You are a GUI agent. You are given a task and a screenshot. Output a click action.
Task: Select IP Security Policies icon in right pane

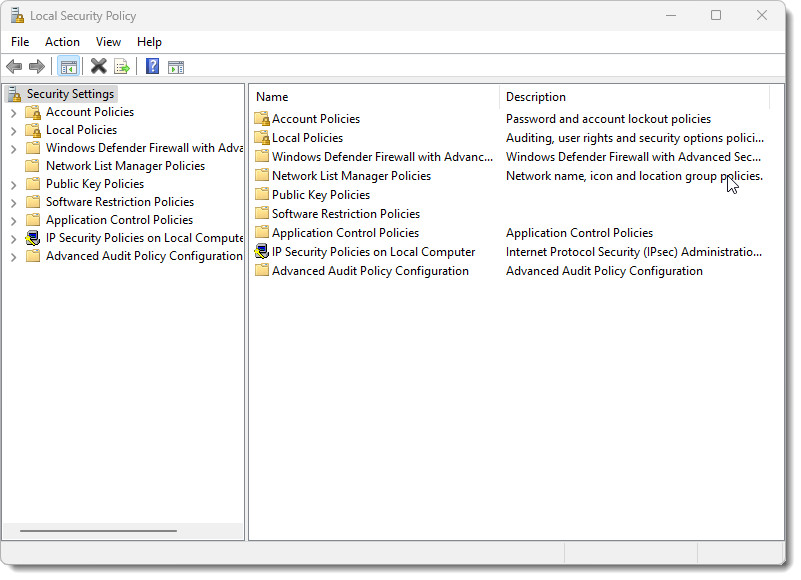pyautogui.click(x=262, y=252)
